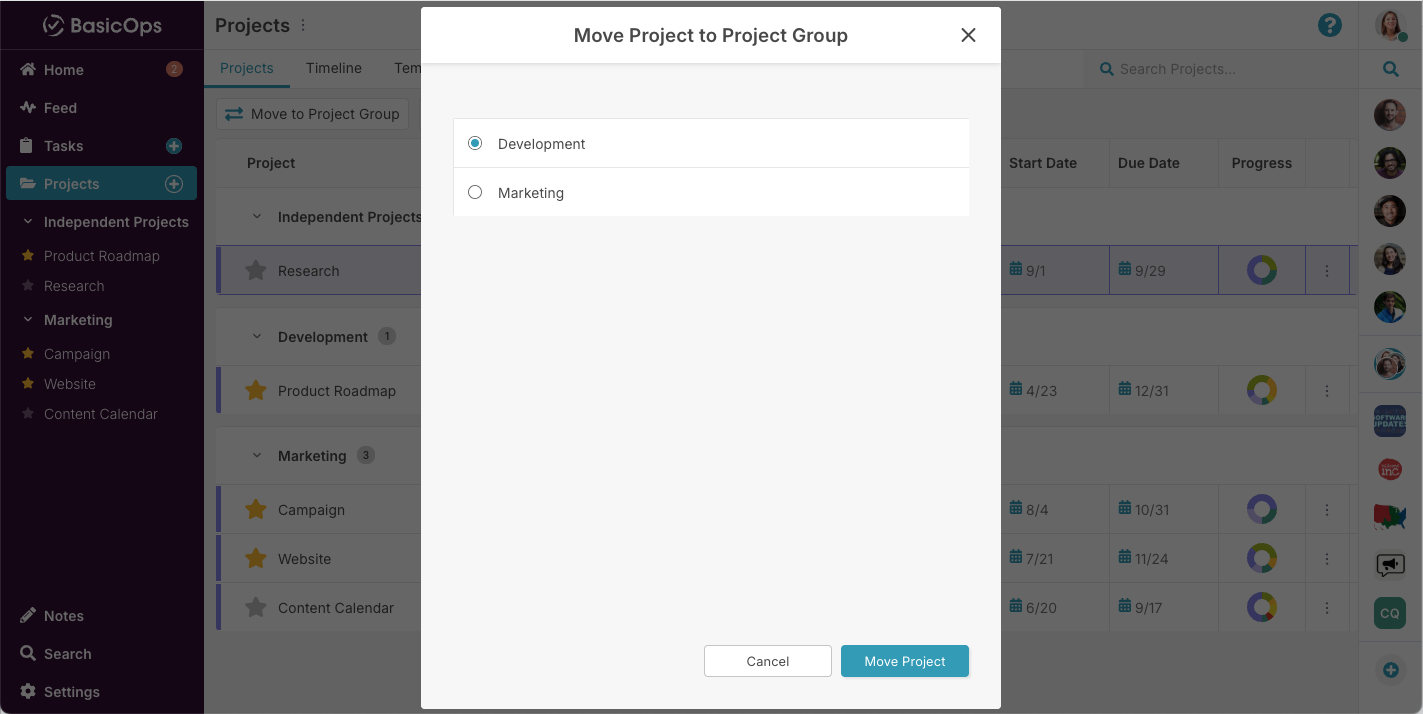The image size is (1423, 714).
Task: Click the BasicOps logo
Action: (x=102, y=26)
